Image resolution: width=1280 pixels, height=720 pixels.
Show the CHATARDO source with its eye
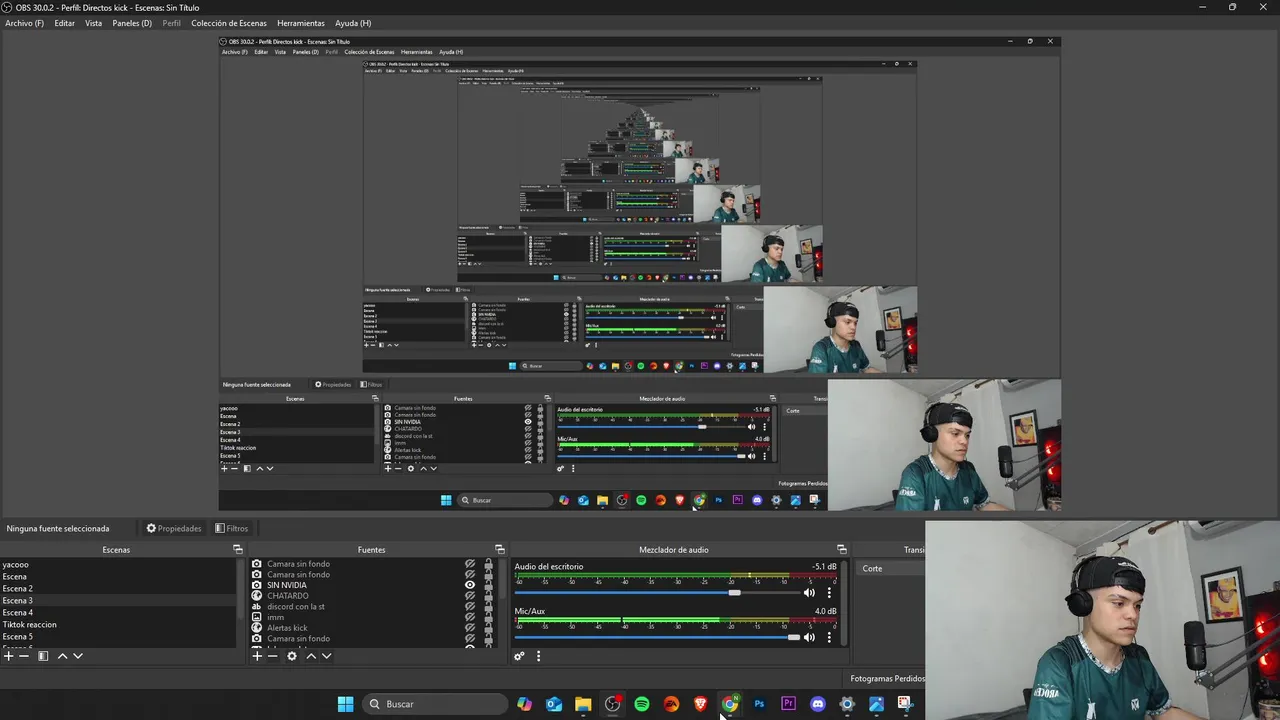point(470,596)
